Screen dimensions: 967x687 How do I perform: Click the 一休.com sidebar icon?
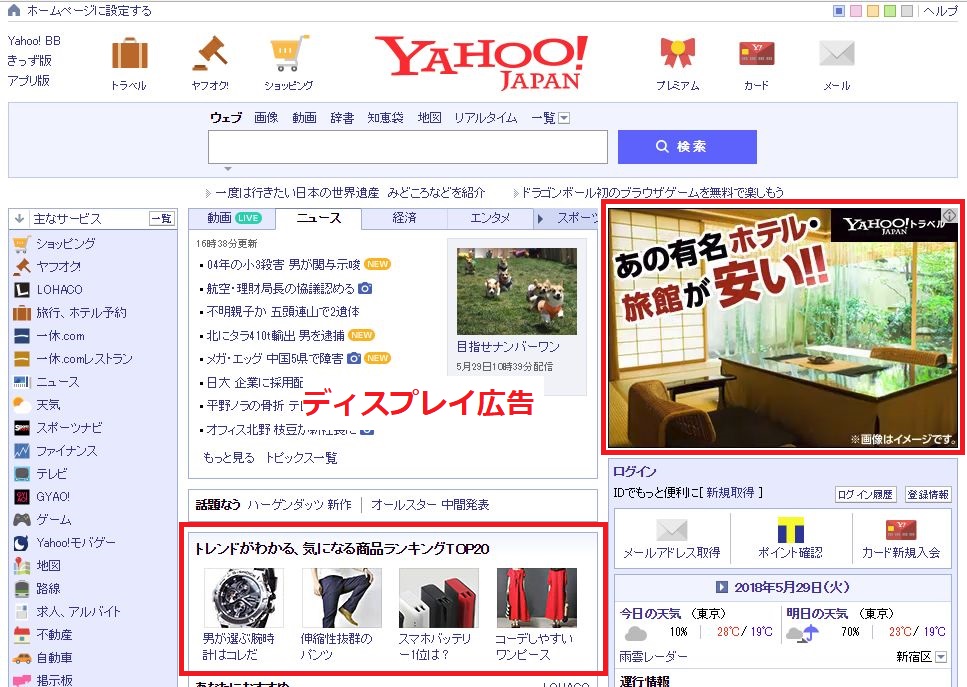pyautogui.click(x=22, y=336)
